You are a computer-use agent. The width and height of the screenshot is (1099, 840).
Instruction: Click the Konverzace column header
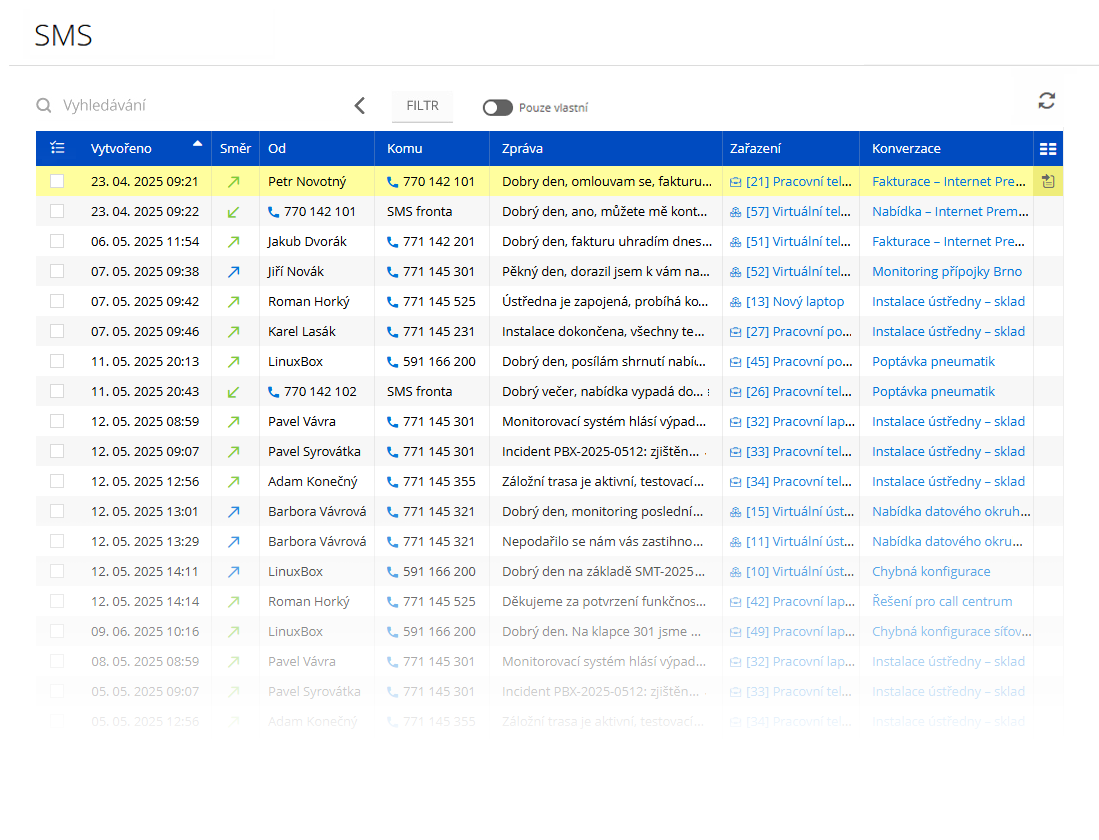pyautogui.click(x=906, y=148)
